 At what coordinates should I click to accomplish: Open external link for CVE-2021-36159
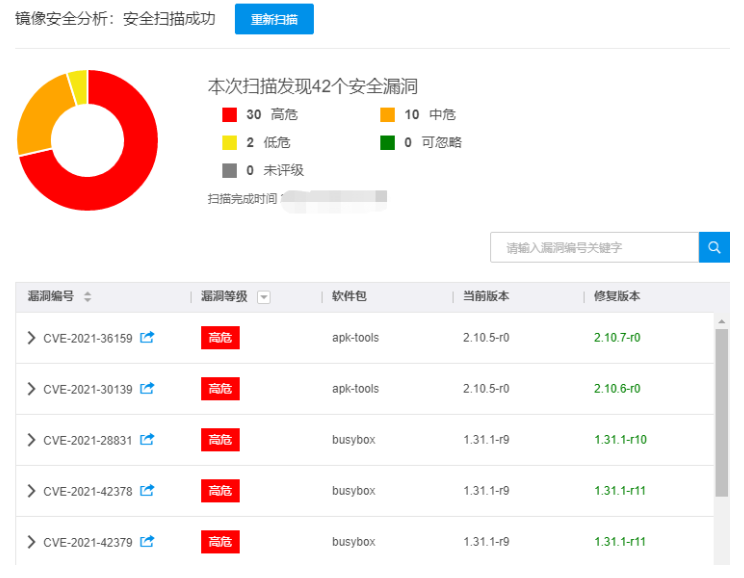tap(147, 337)
